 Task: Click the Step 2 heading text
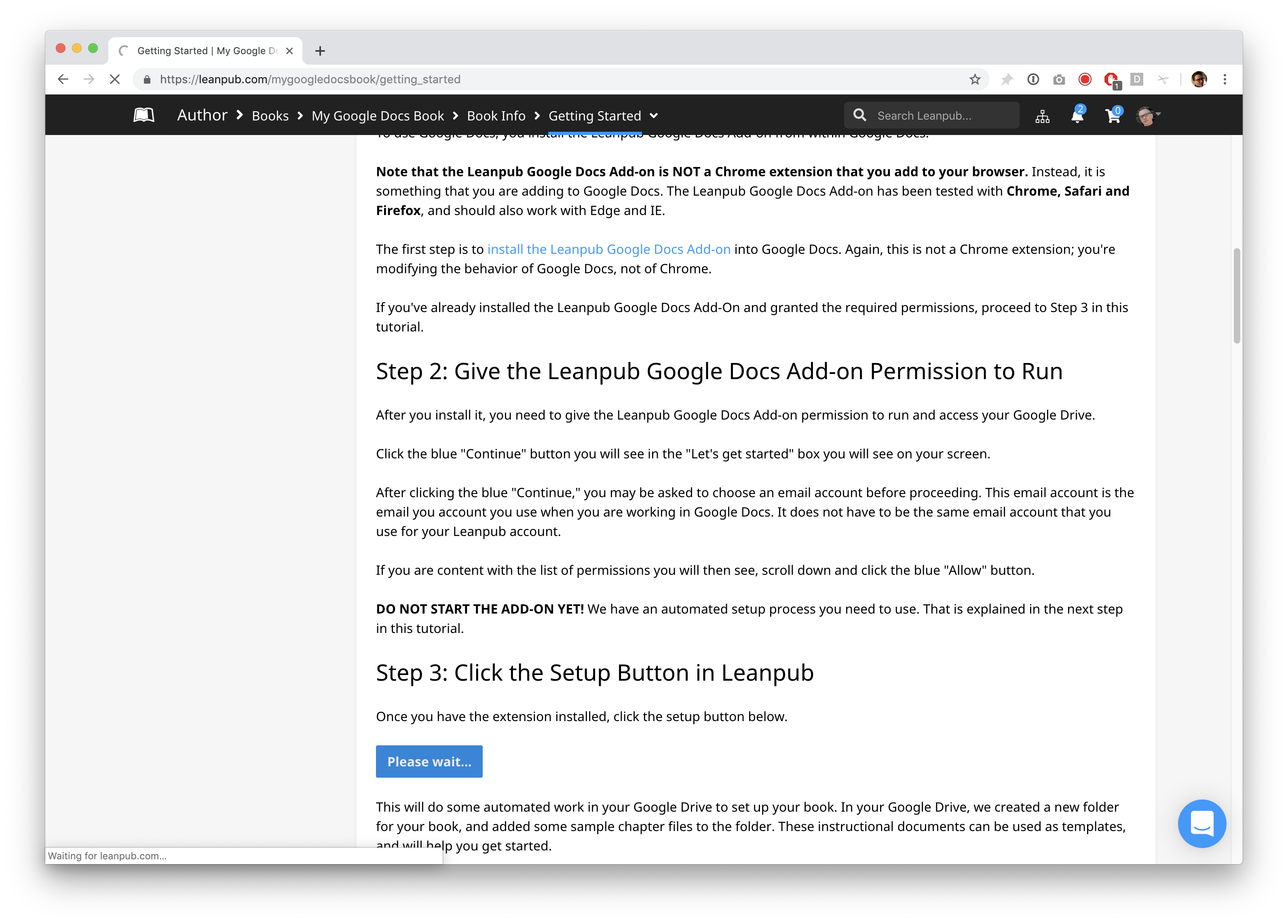(x=719, y=371)
